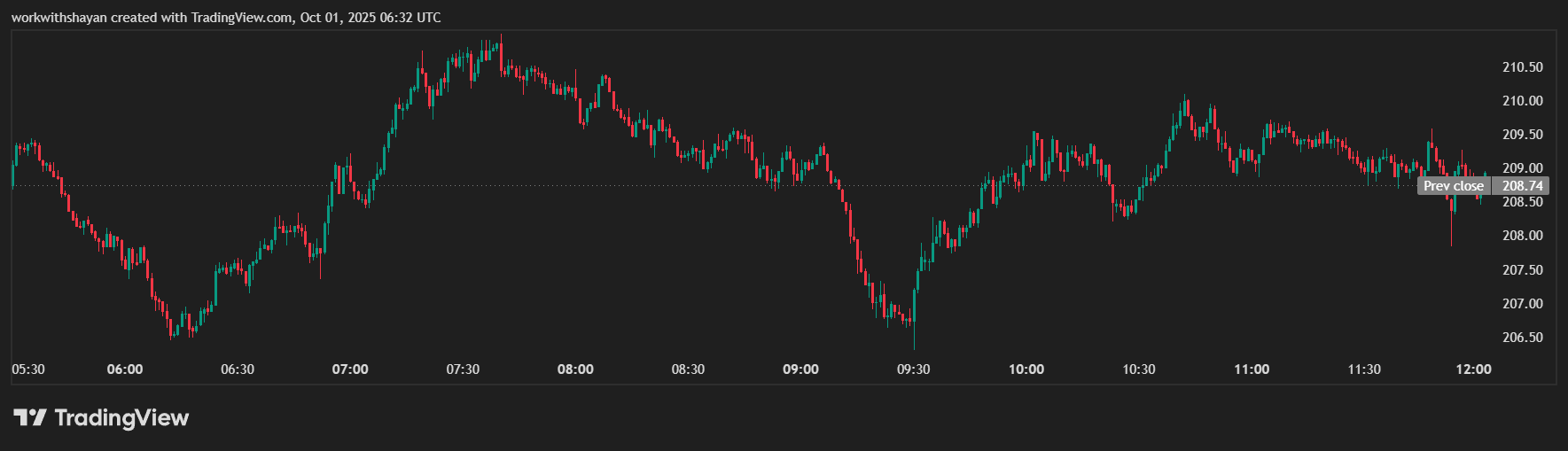Click the 05:30 time axis label
This screenshot has width=1568, height=451.
coord(28,369)
